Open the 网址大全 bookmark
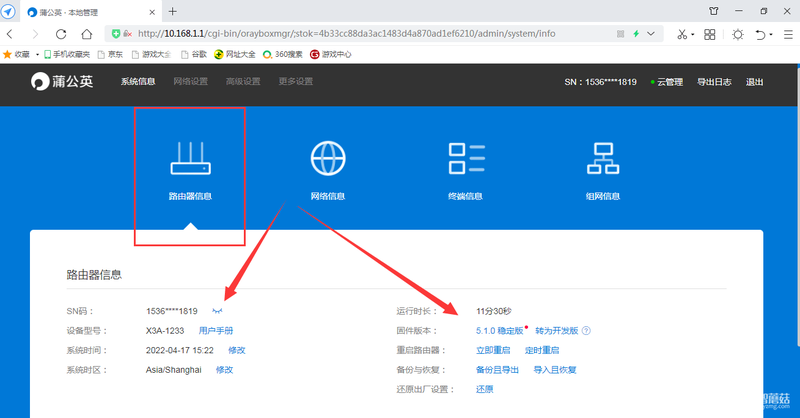Viewport: 800px width, 418px height. point(235,54)
